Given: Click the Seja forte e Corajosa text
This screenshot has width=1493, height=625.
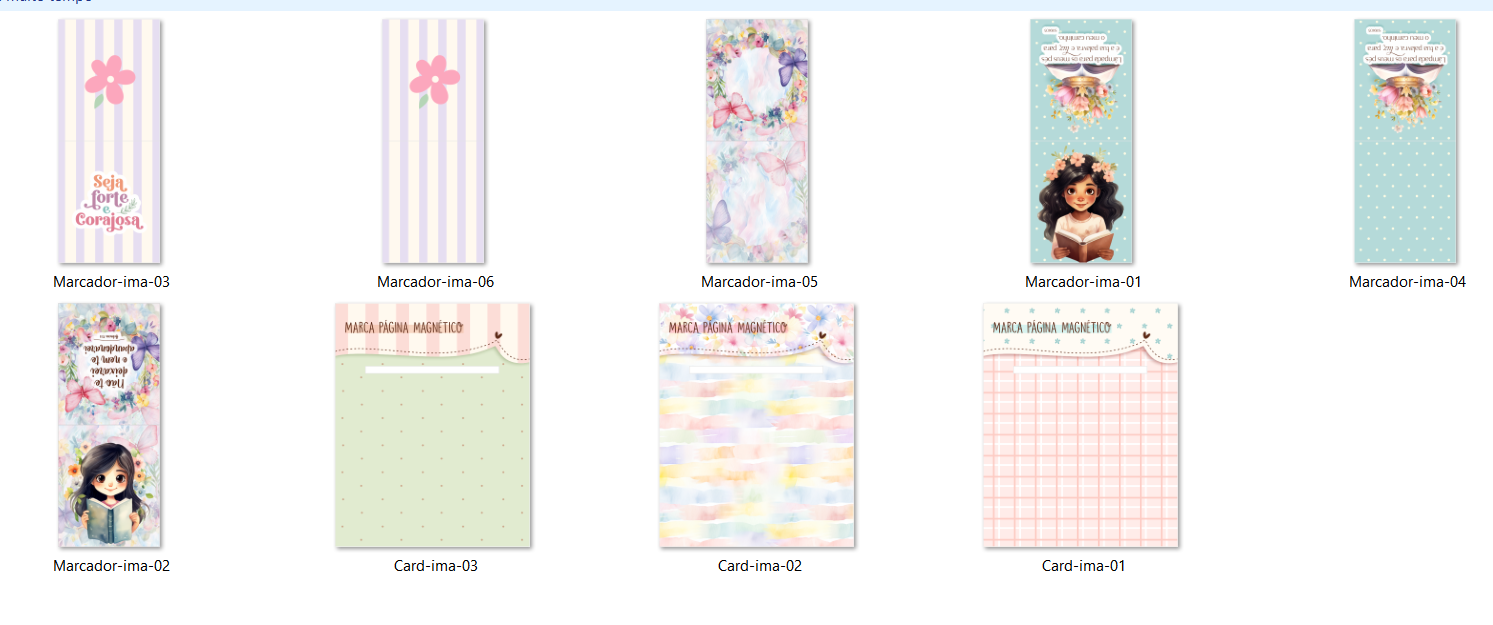Looking at the screenshot, I should click(109, 202).
